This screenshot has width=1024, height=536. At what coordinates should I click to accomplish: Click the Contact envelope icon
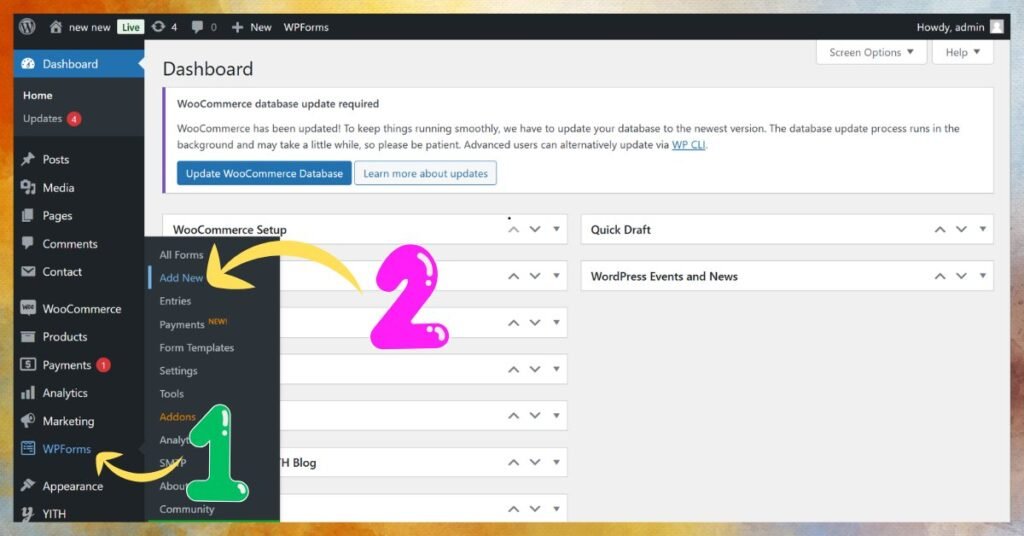(27, 272)
